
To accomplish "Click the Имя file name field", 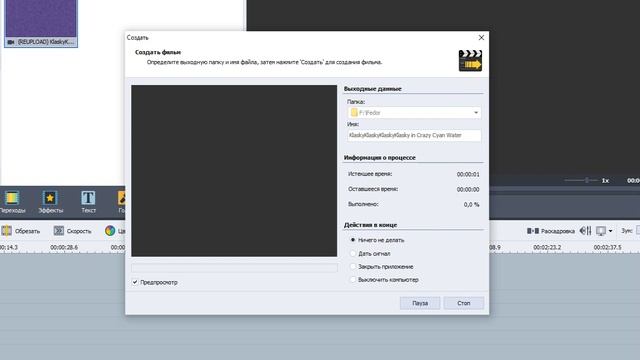I will click(x=414, y=135).
